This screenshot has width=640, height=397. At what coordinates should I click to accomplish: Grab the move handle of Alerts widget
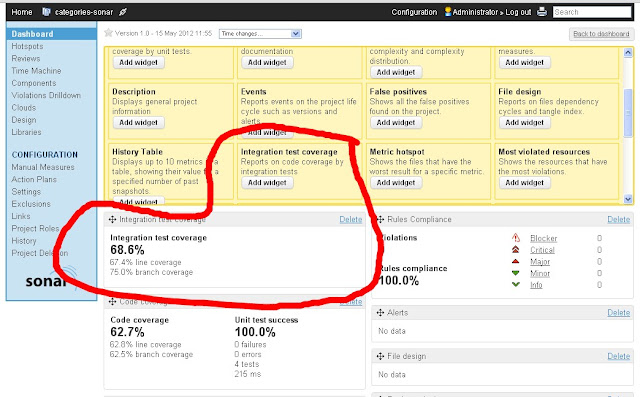point(380,313)
